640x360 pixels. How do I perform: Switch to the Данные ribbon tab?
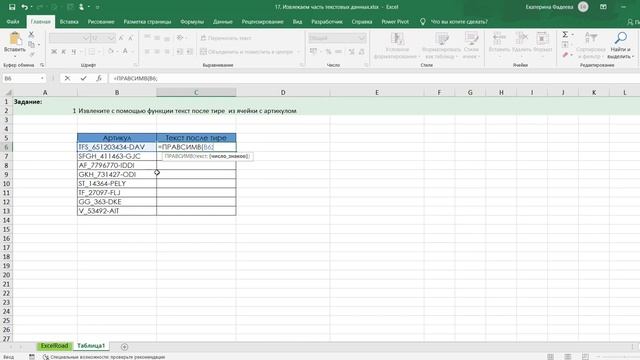click(x=222, y=22)
